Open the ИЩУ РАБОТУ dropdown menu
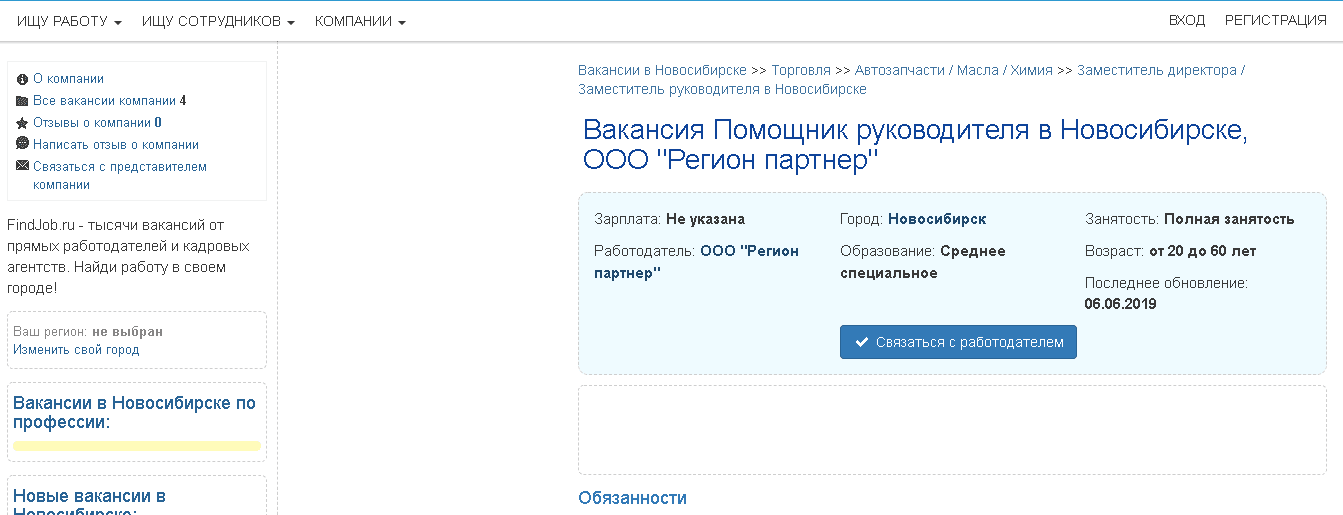The height and width of the screenshot is (515, 1343). click(x=69, y=21)
